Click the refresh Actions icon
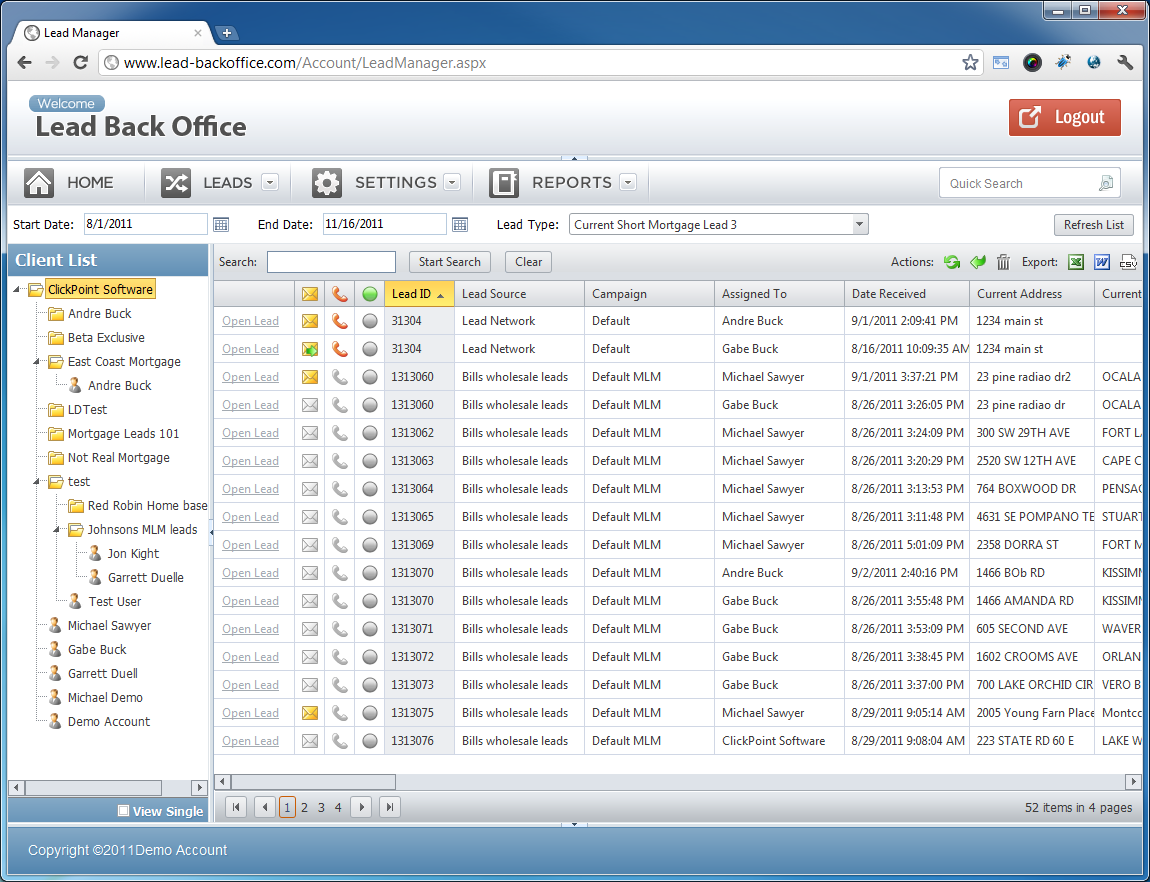This screenshot has height=882, width=1150. [952, 262]
